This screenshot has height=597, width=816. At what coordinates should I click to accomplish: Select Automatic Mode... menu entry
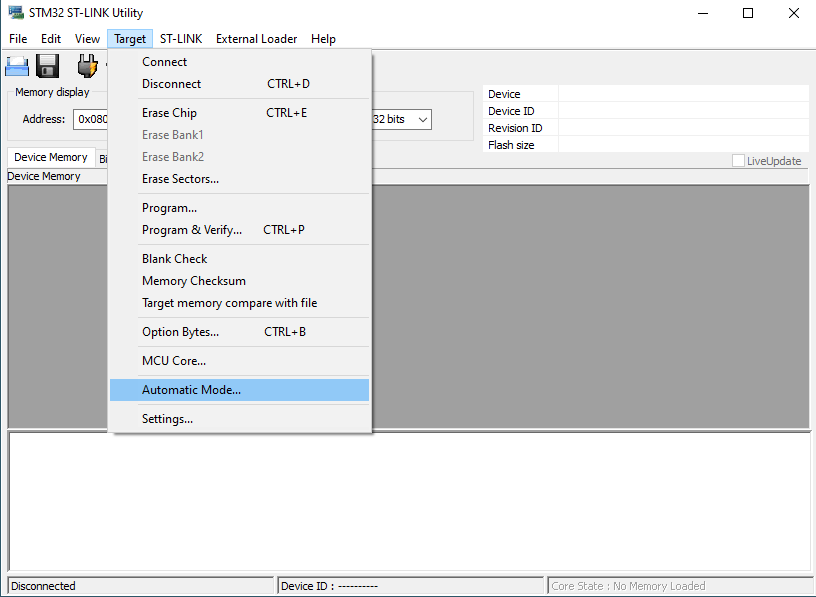click(239, 390)
